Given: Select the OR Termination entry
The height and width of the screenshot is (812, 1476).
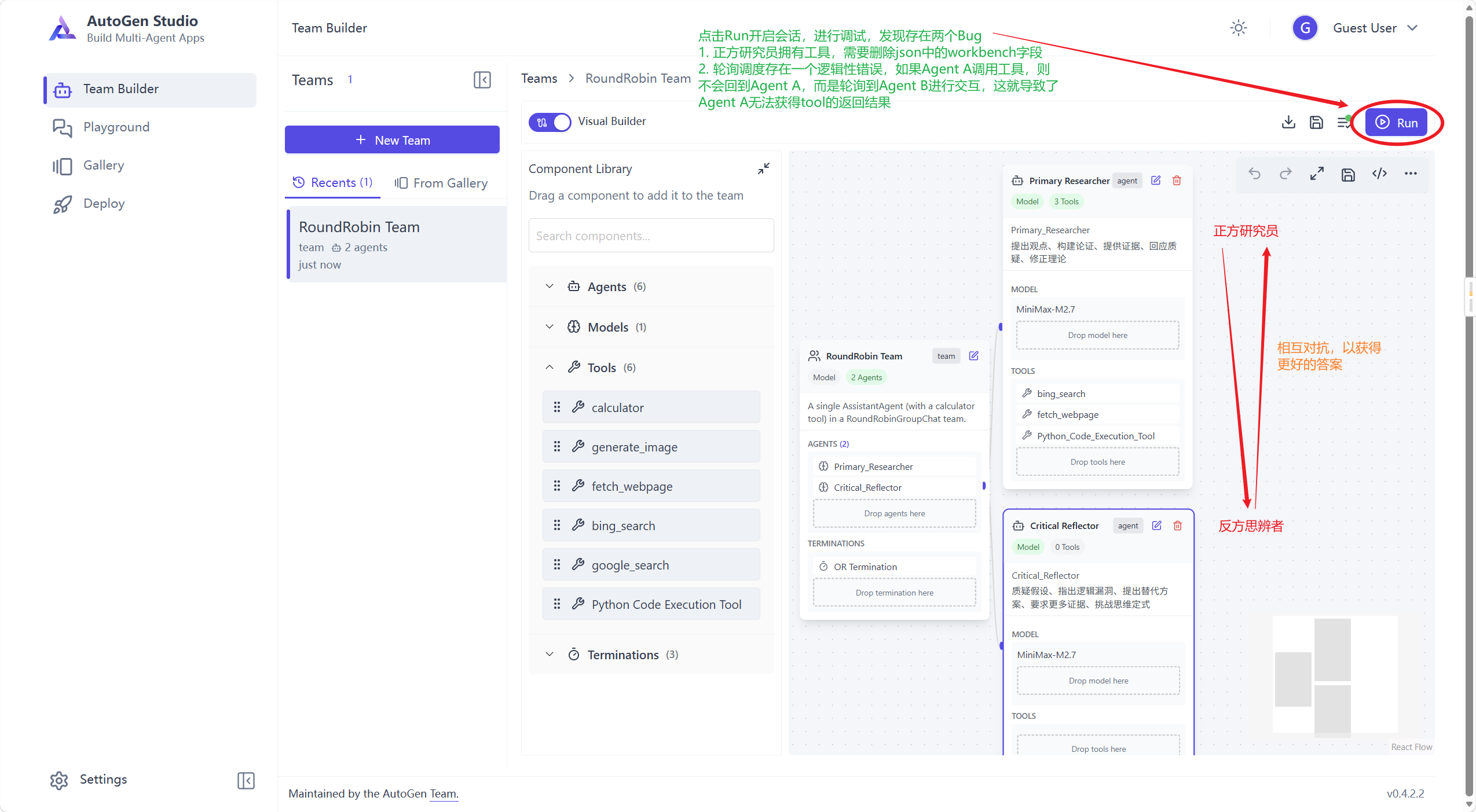Looking at the screenshot, I should pos(894,566).
